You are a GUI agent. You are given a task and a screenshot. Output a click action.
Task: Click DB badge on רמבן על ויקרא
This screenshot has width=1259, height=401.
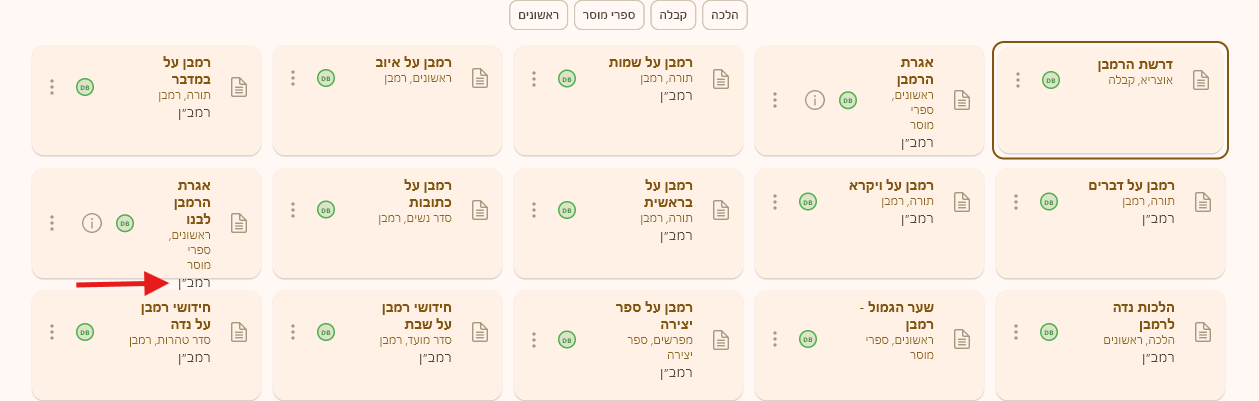(x=808, y=202)
